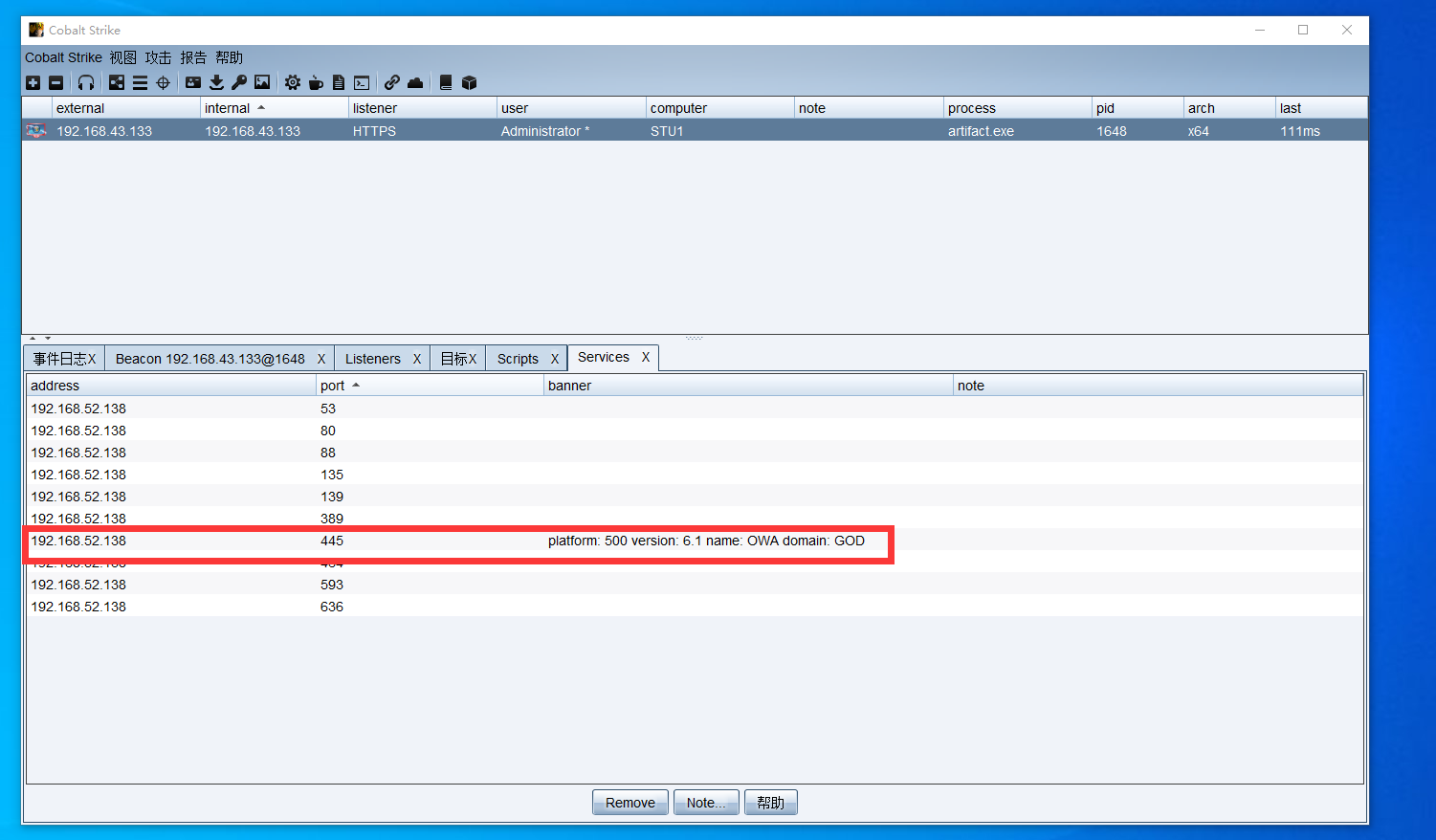Sort sessions by listener column

[423, 108]
